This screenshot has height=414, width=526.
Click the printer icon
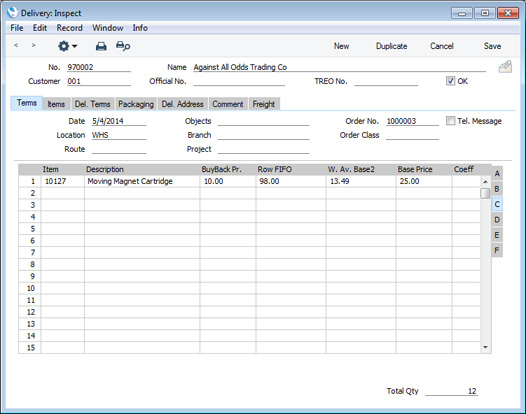tap(101, 46)
